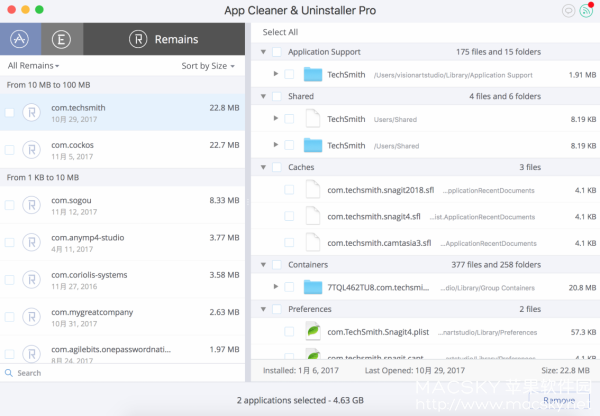Click the com.techsmith.camtasia3.sfl file icon
The image size is (600, 416).
pyautogui.click(x=313, y=243)
